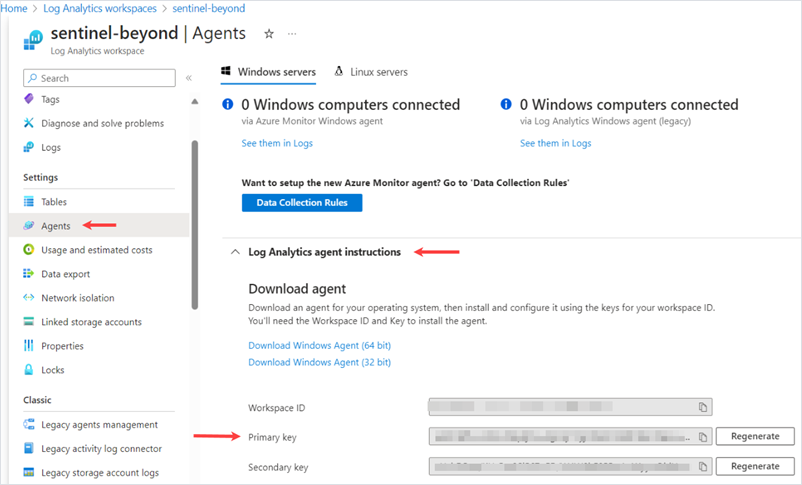802x485 pixels.
Task: Copy the Secondary key value
Action: (703, 466)
